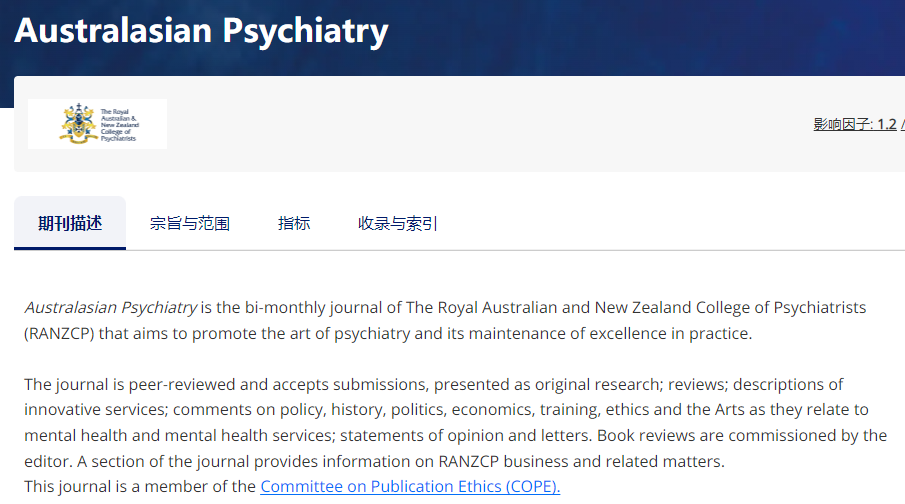Open the 影响因子: 1.2 link

coord(855,124)
